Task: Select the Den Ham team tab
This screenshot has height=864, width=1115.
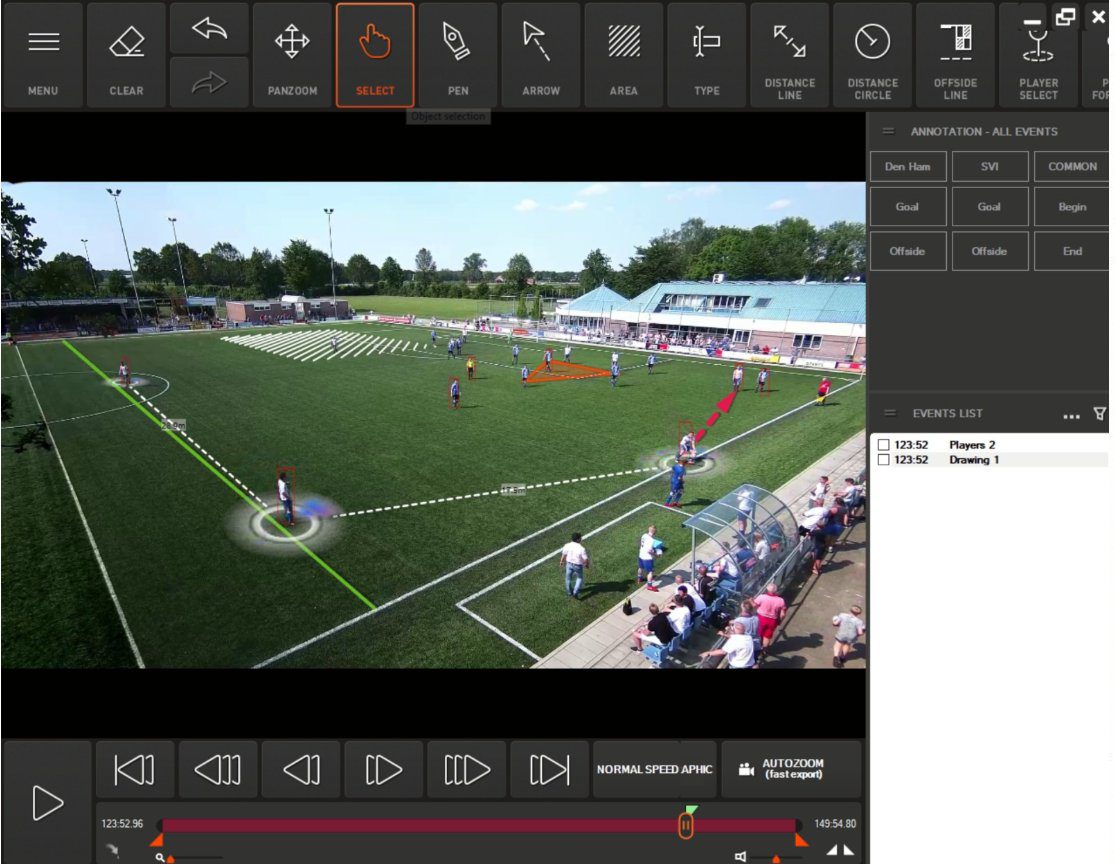Action: (908, 166)
